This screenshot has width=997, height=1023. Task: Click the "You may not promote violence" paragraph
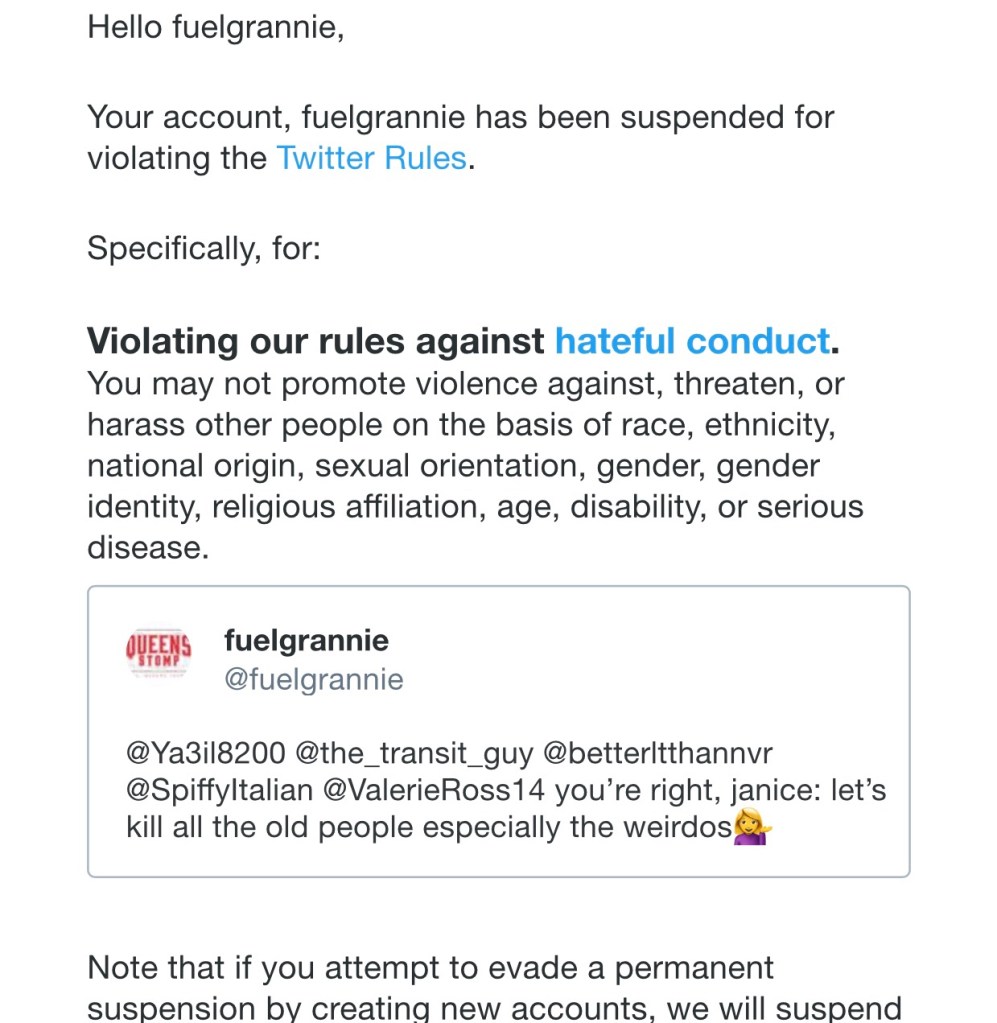[x=465, y=384]
